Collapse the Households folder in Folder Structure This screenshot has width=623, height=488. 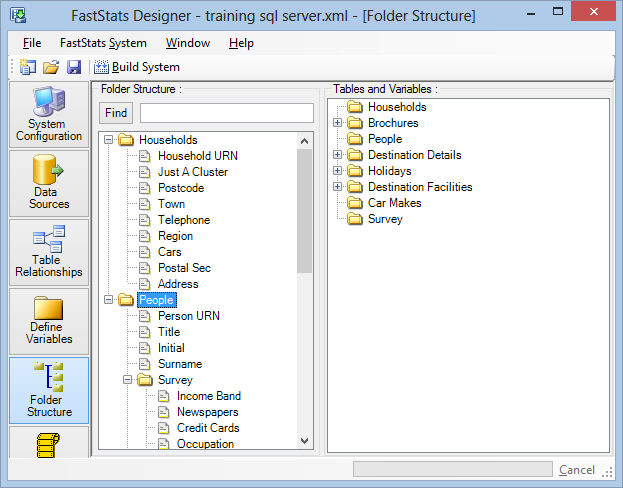[108, 140]
